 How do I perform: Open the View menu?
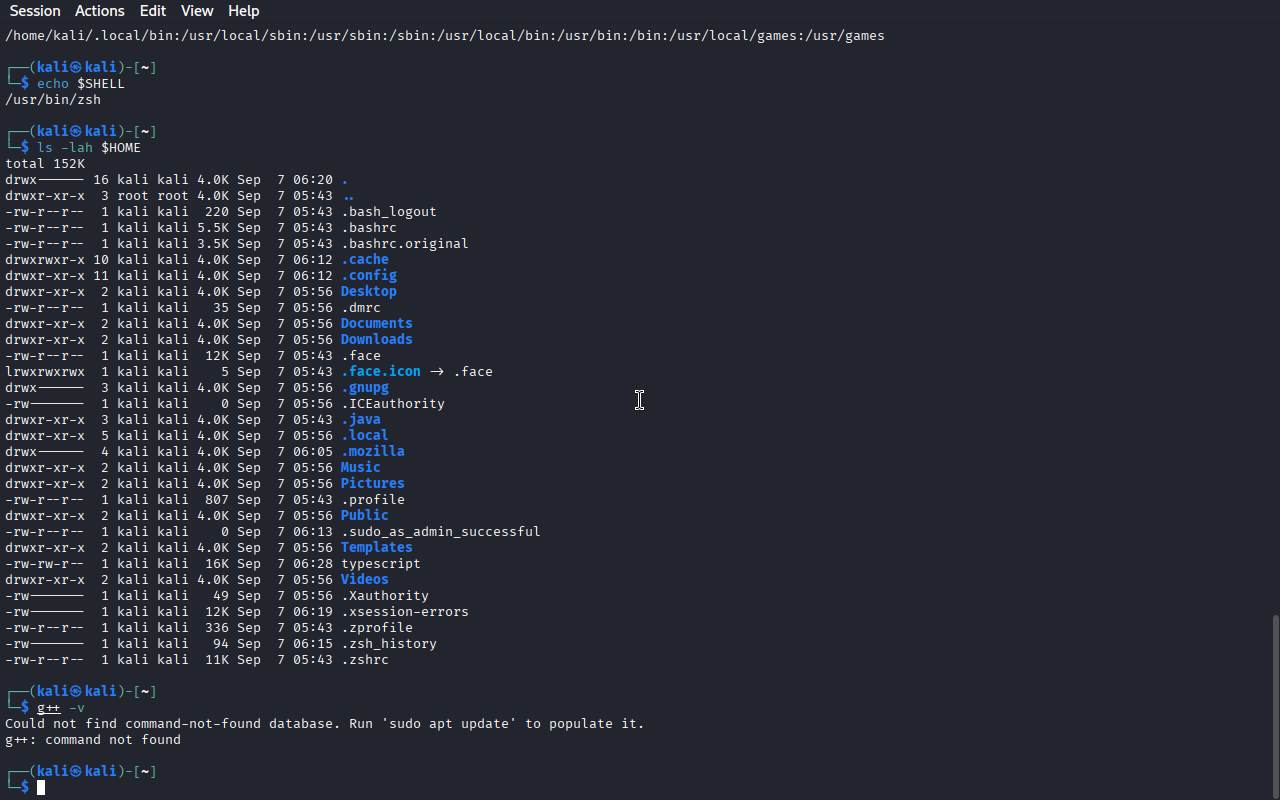[197, 11]
